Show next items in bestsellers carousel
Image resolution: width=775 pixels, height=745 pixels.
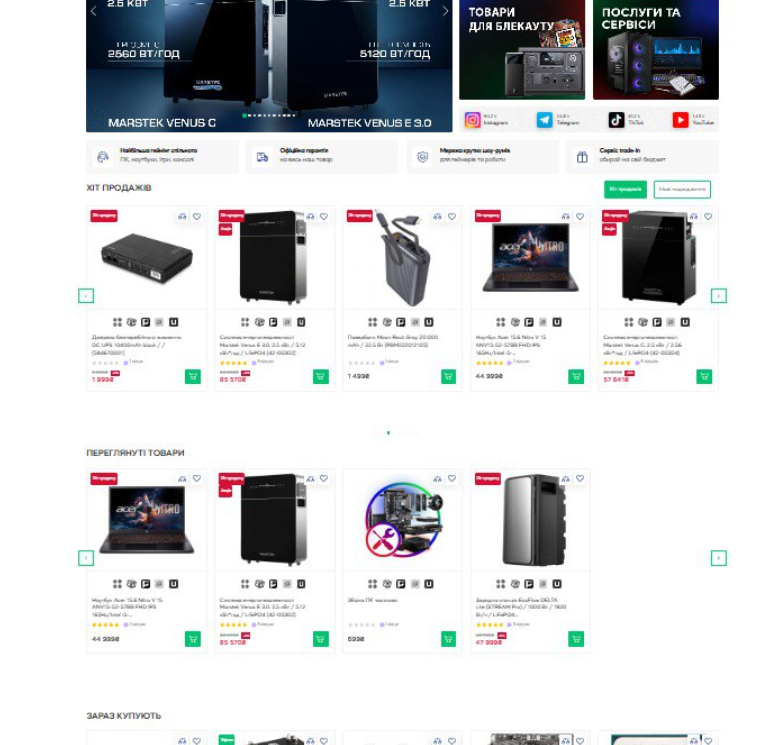click(x=719, y=296)
